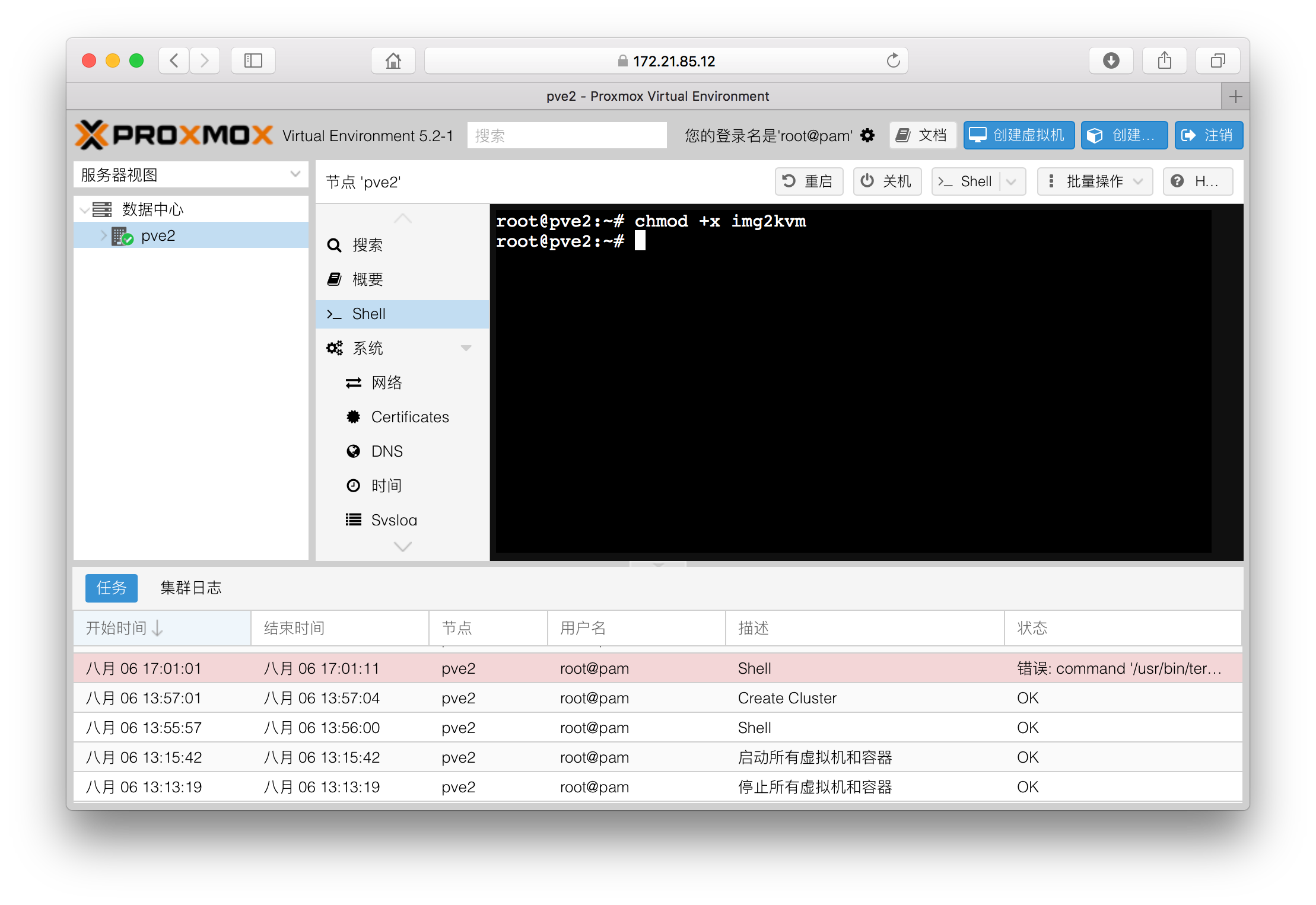
Task: Click the Proxmox logo
Action: pyautogui.click(x=174, y=135)
